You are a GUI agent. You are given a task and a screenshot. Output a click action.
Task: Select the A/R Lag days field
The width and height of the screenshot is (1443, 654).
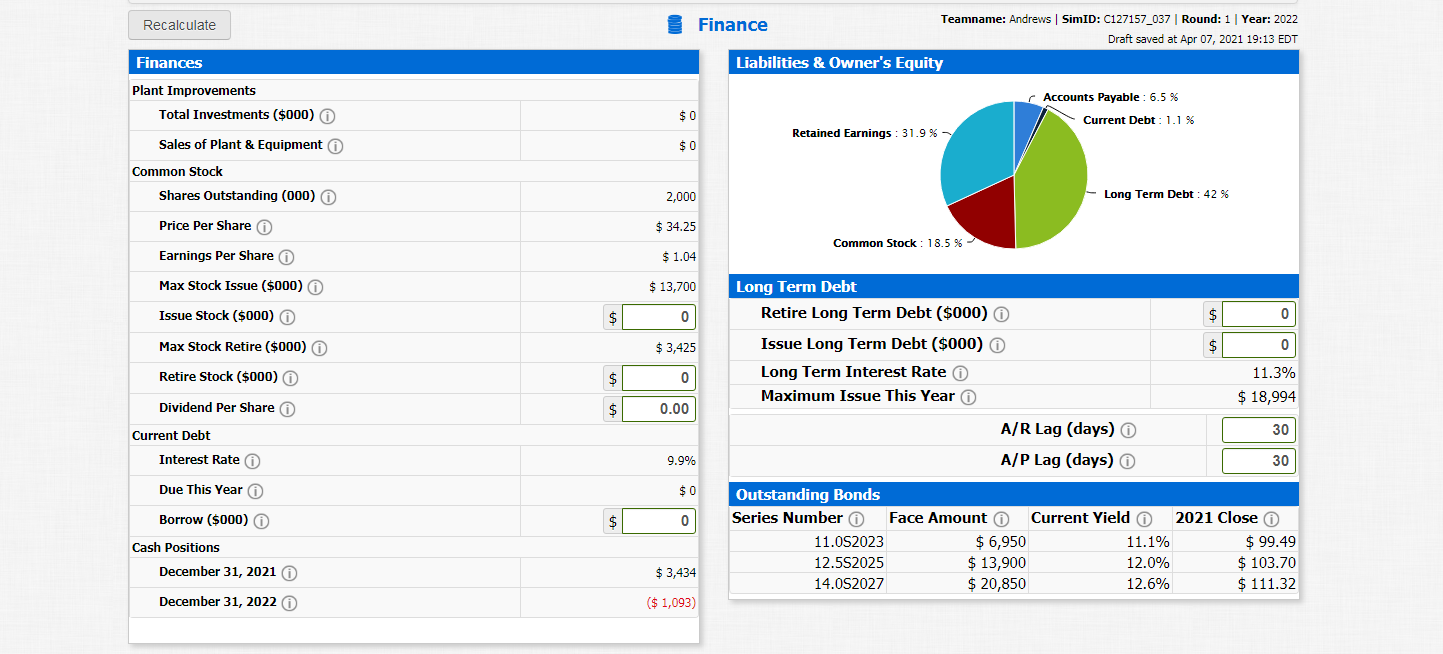tap(1258, 430)
